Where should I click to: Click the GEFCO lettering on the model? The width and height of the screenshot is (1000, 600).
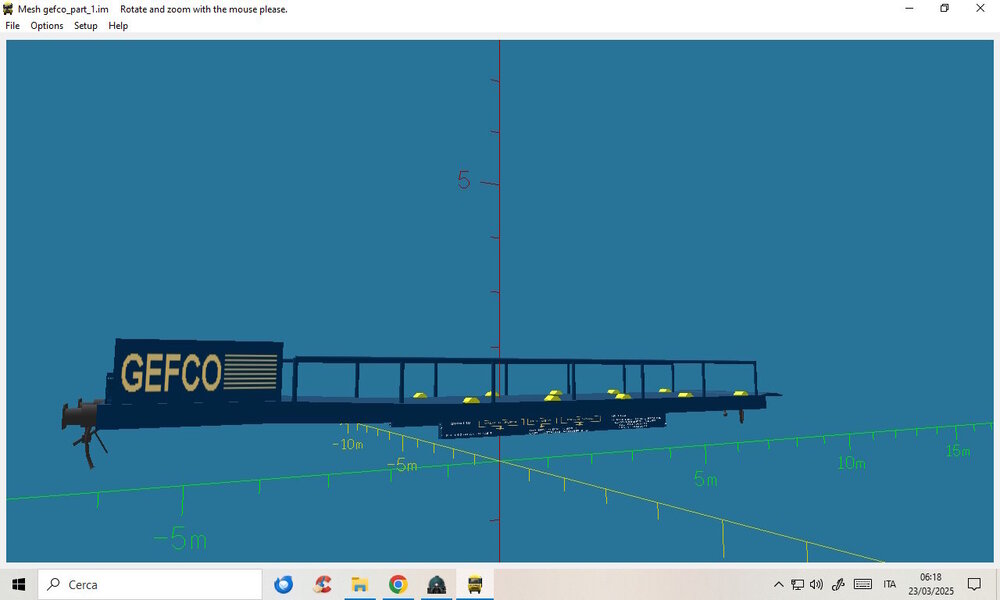click(171, 372)
